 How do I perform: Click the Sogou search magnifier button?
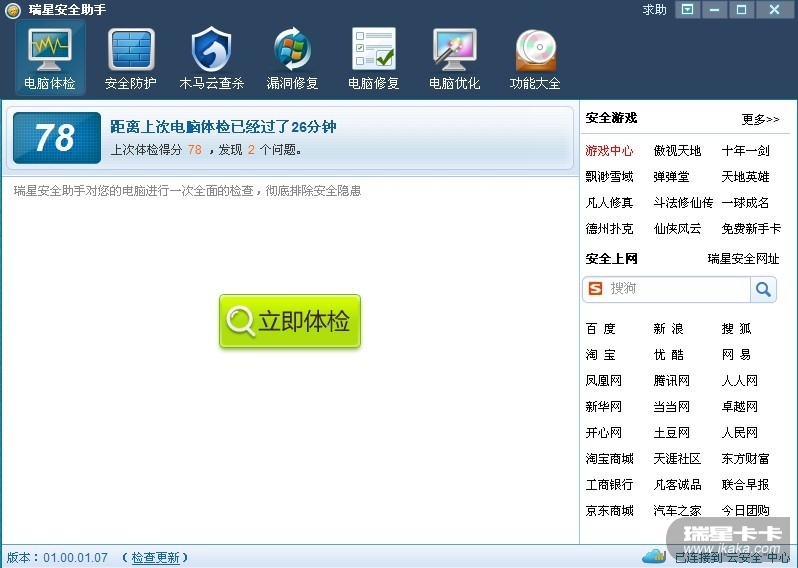[763, 289]
